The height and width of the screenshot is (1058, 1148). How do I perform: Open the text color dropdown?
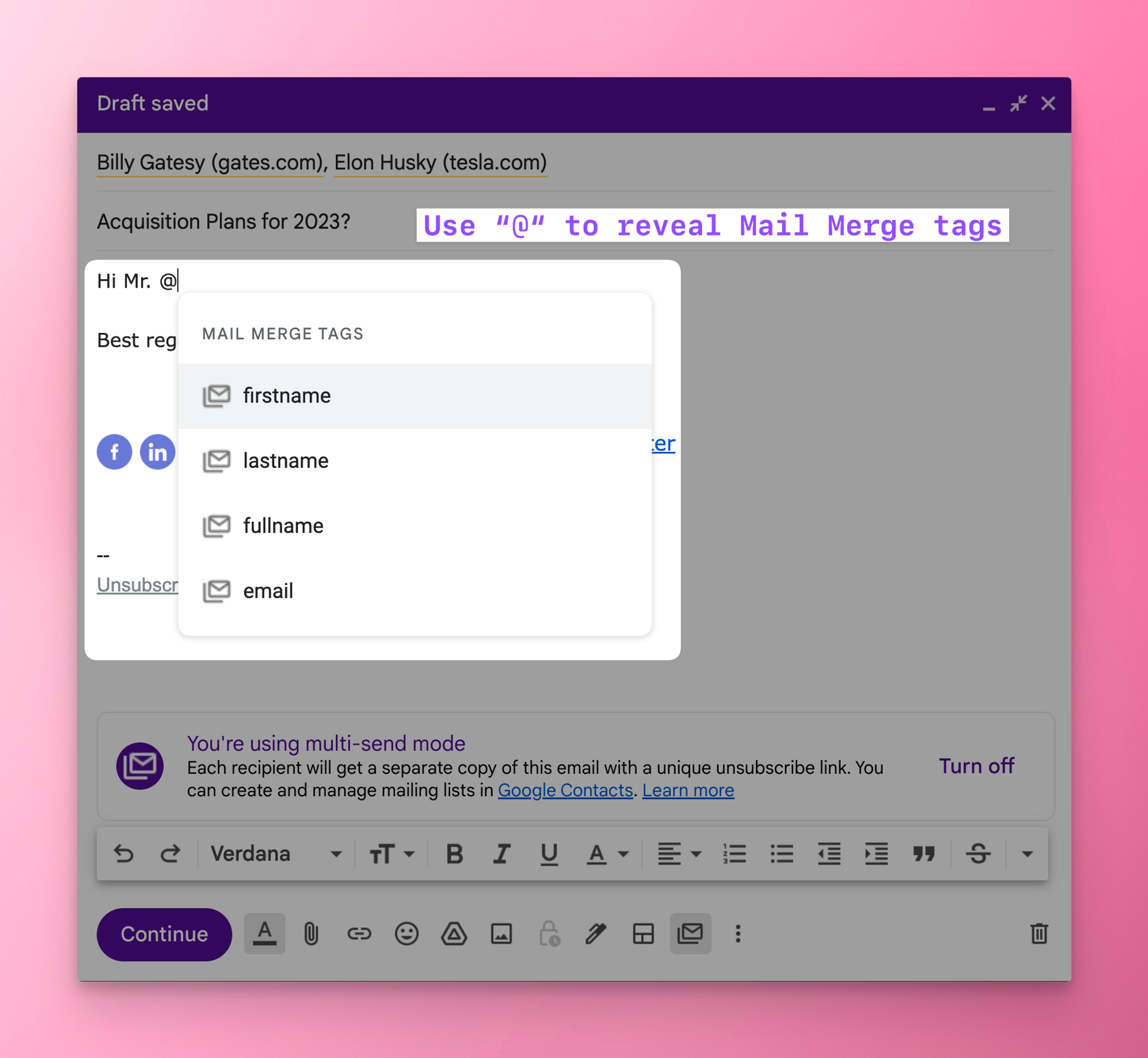point(607,854)
